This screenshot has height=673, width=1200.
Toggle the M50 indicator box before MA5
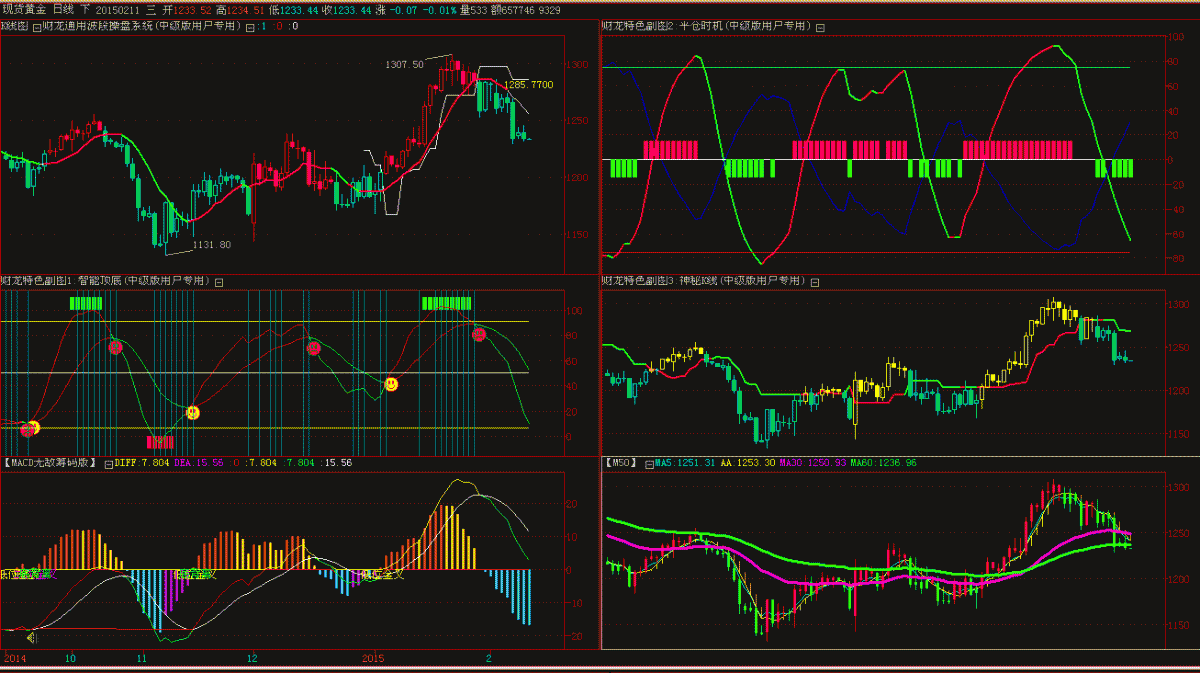(x=648, y=463)
